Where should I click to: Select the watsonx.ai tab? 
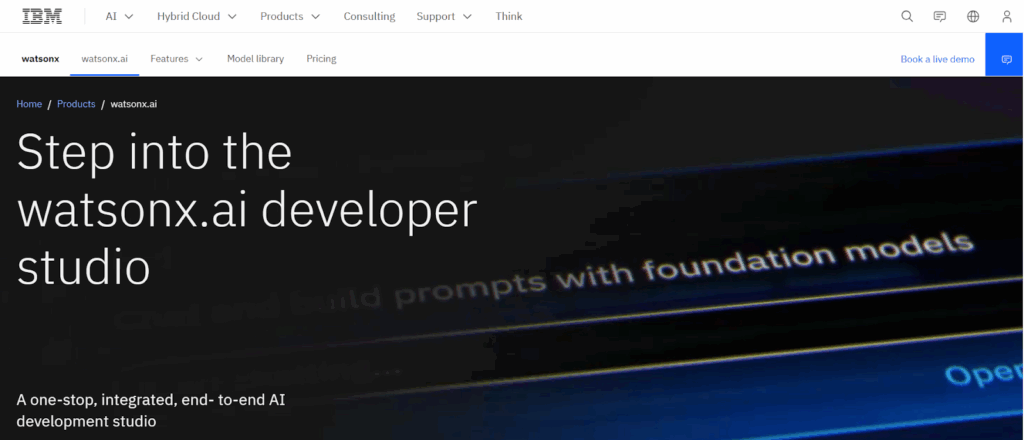104,59
